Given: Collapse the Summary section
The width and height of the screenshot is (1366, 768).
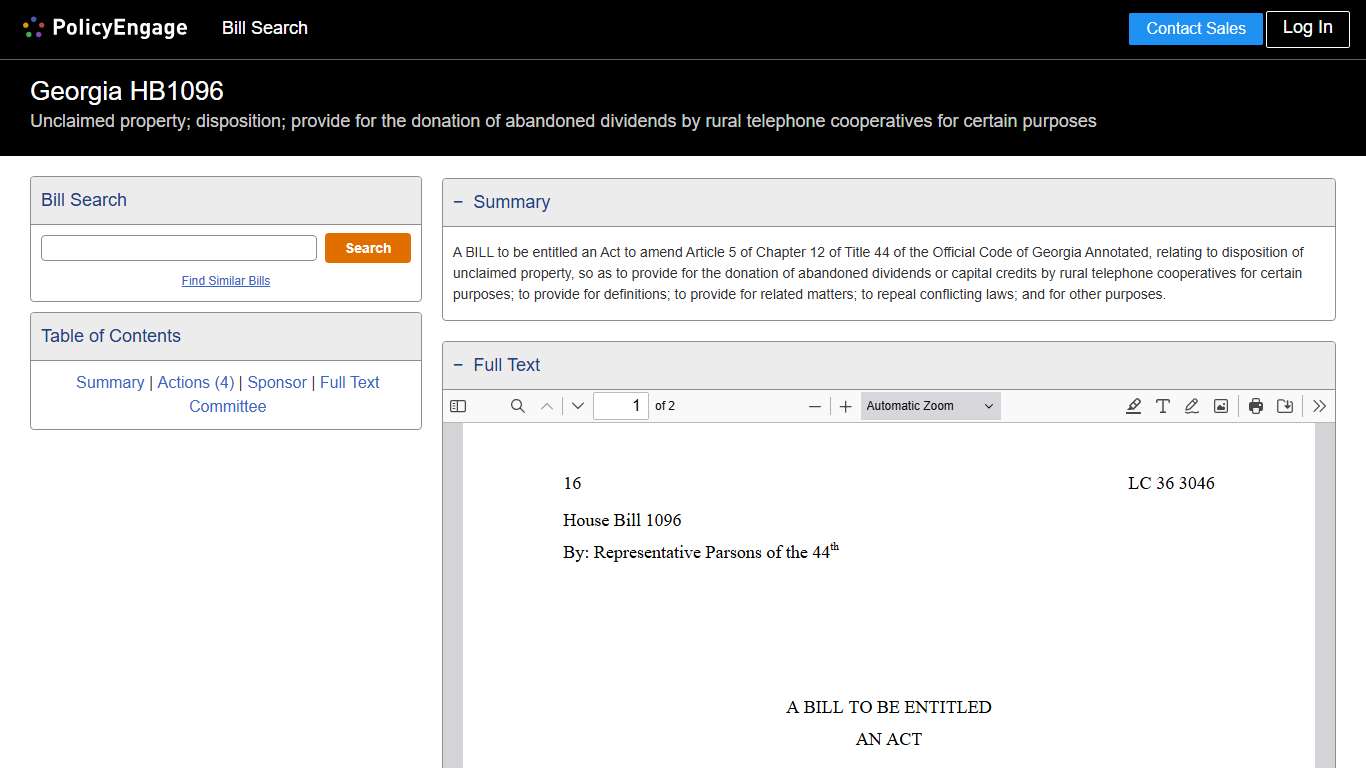Looking at the screenshot, I should click(x=459, y=201).
